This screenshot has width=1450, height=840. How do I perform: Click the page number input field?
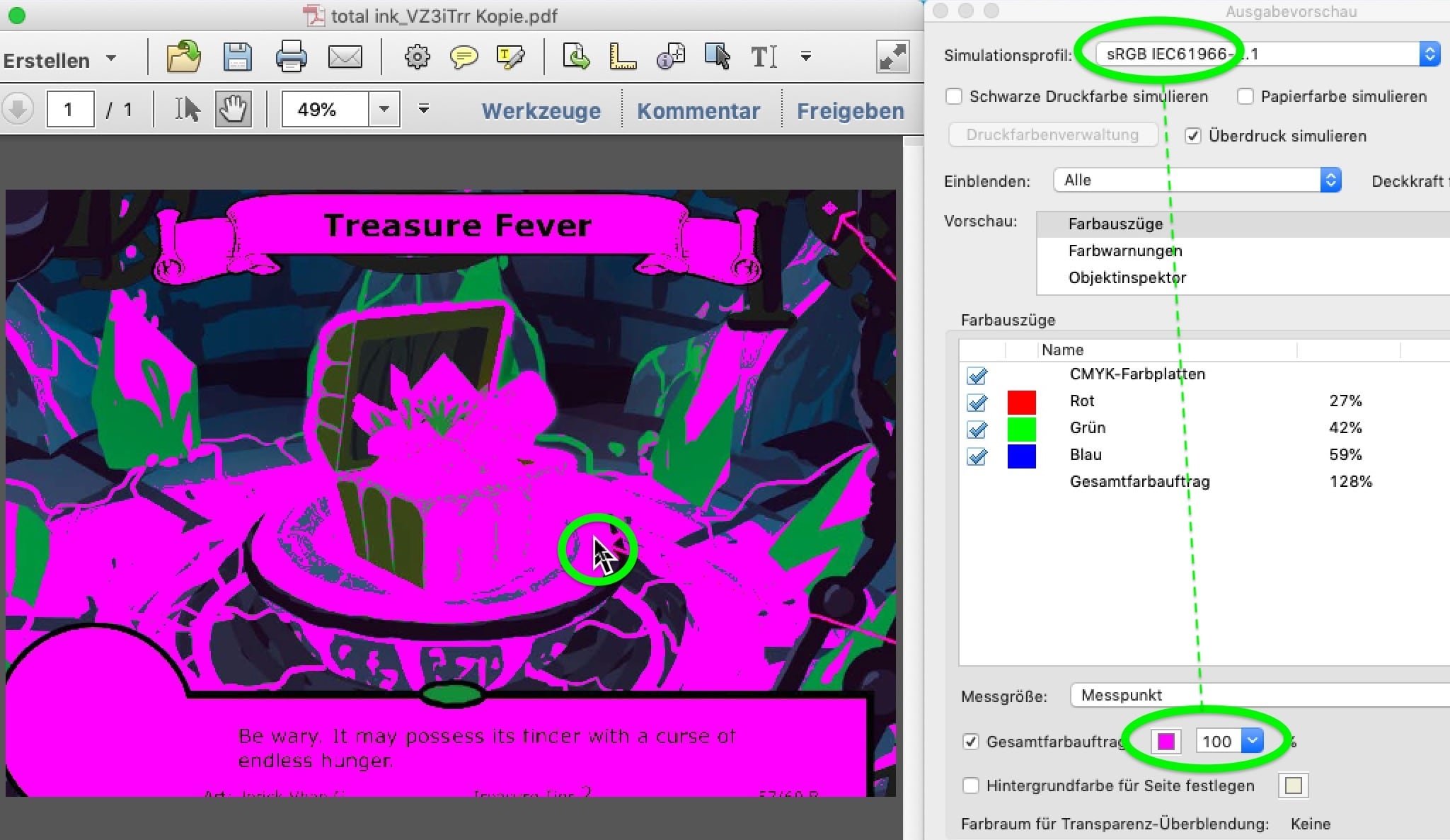[70, 109]
